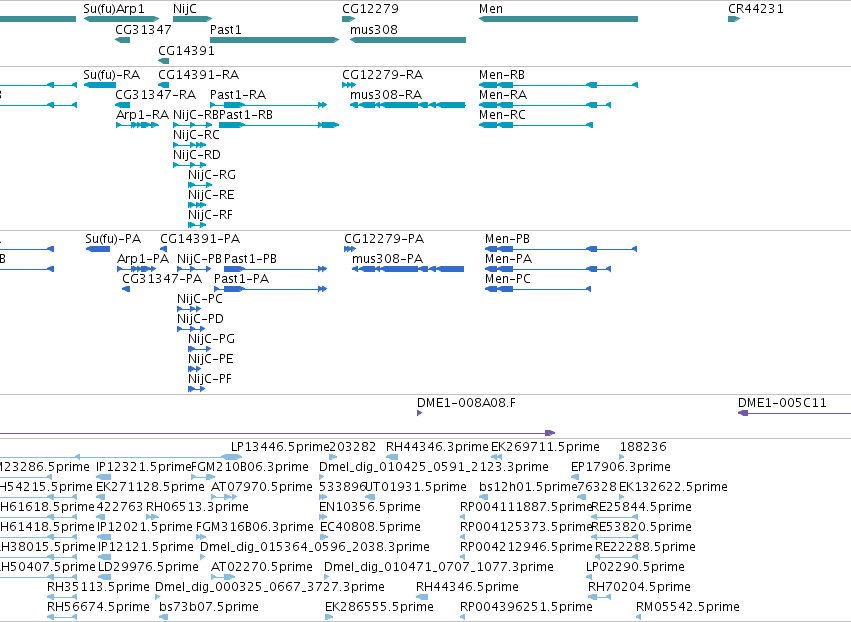Click the NijC-PF protein glyph

[196, 389]
